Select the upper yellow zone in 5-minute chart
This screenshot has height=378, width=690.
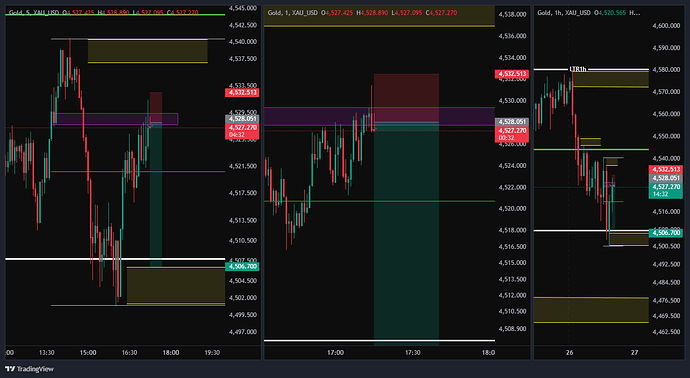click(x=147, y=51)
